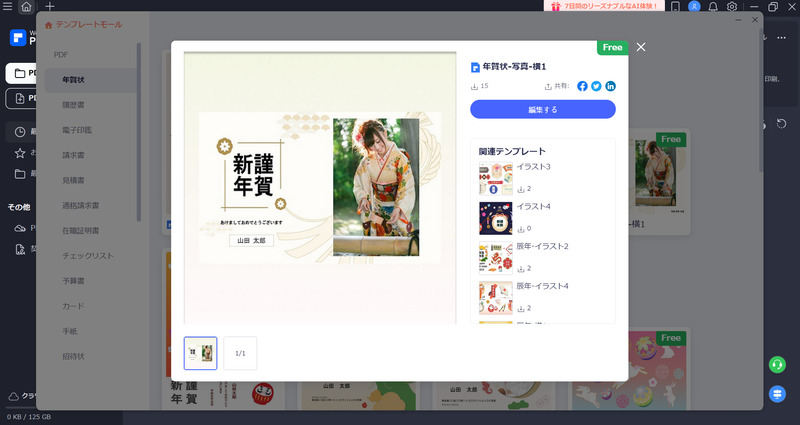Share the template on Twitter
This screenshot has width=800, height=425.
[596, 86]
